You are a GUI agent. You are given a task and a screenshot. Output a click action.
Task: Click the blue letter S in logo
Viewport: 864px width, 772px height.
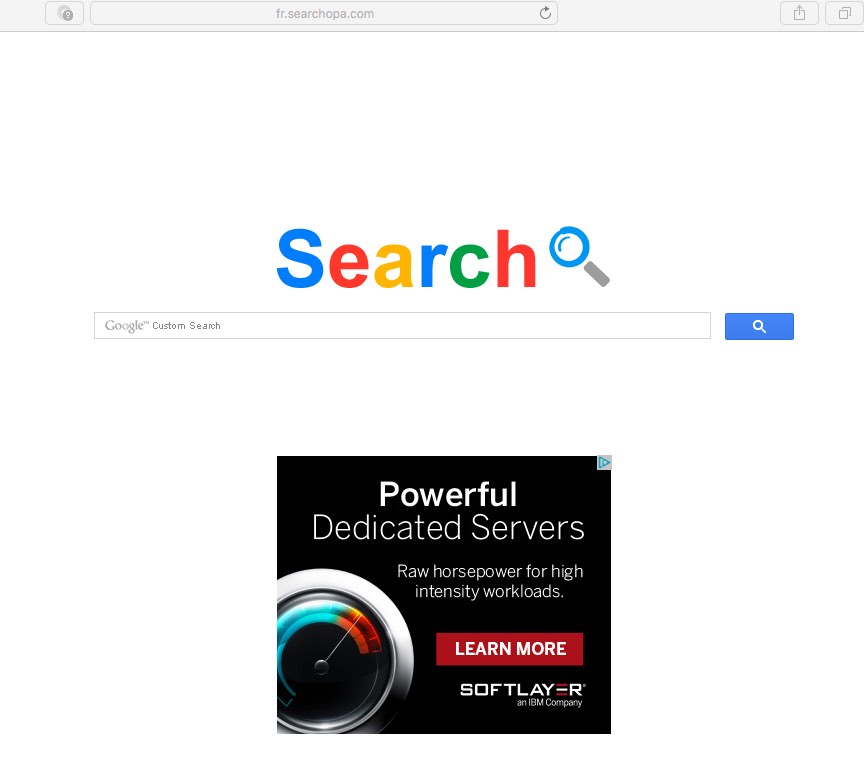click(x=300, y=258)
